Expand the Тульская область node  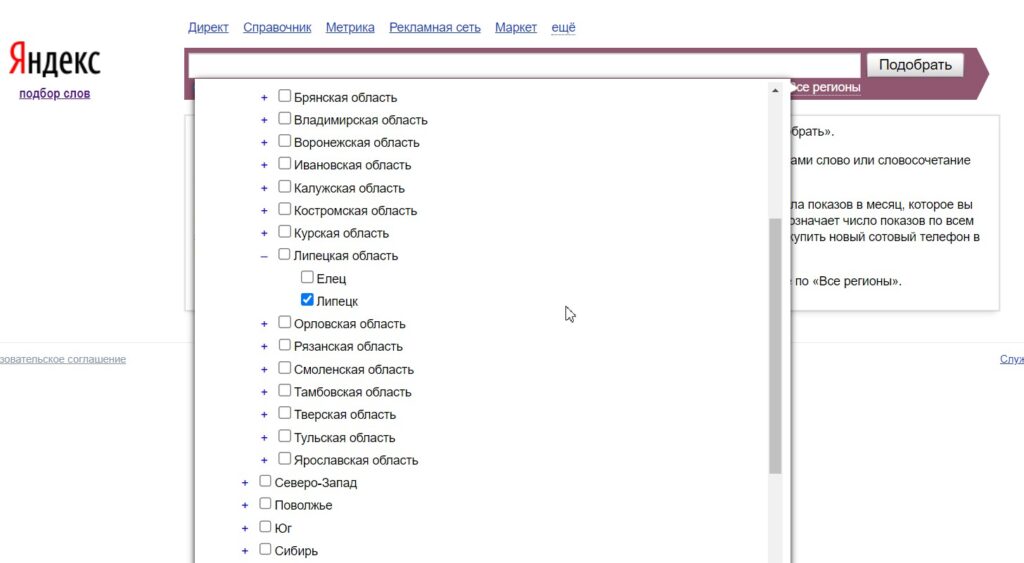[x=264, y=438]
